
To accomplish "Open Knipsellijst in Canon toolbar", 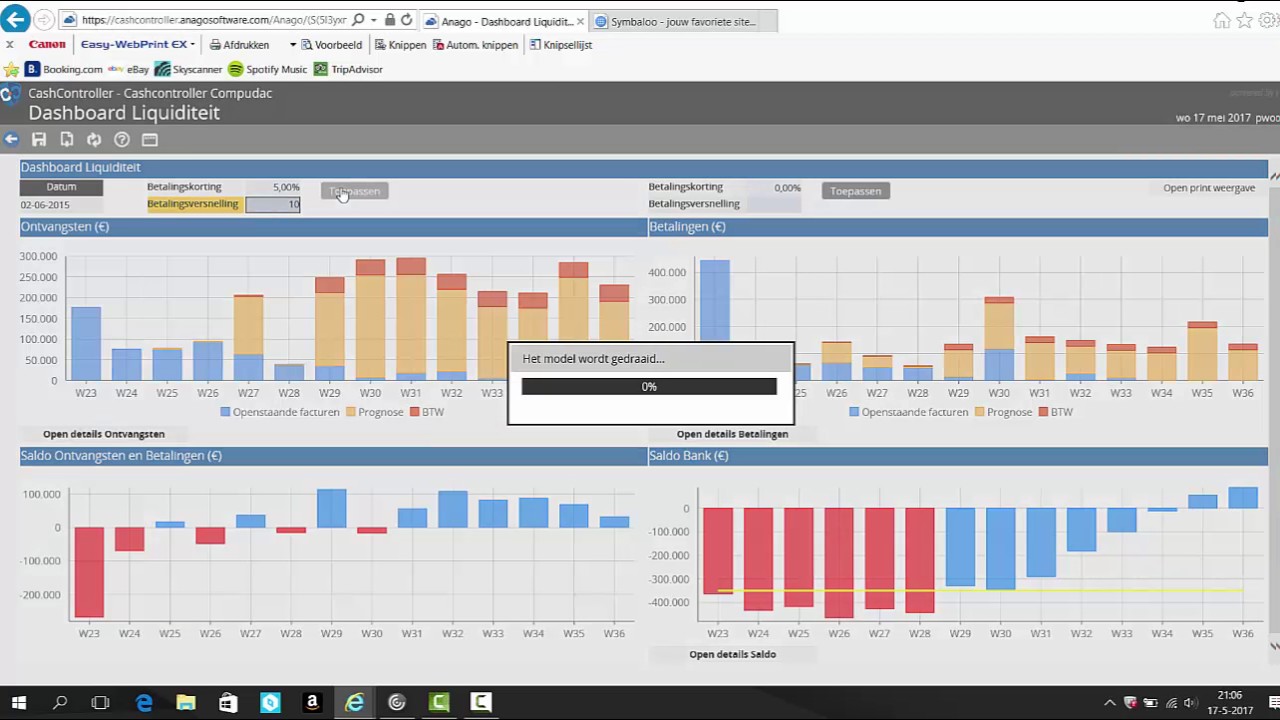I will [561, 45].
